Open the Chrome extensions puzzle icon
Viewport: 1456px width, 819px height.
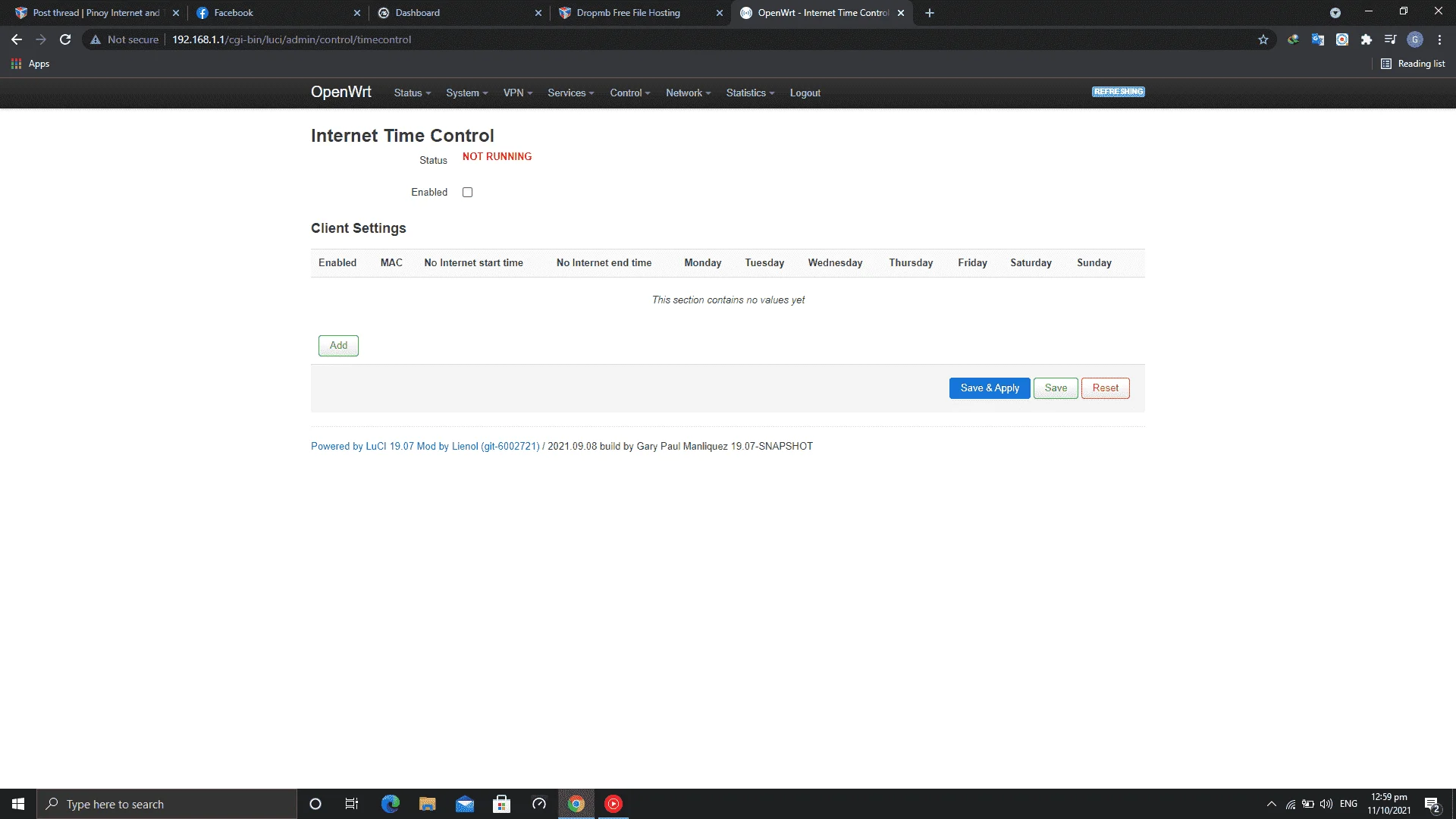[x=1367, y=39]
